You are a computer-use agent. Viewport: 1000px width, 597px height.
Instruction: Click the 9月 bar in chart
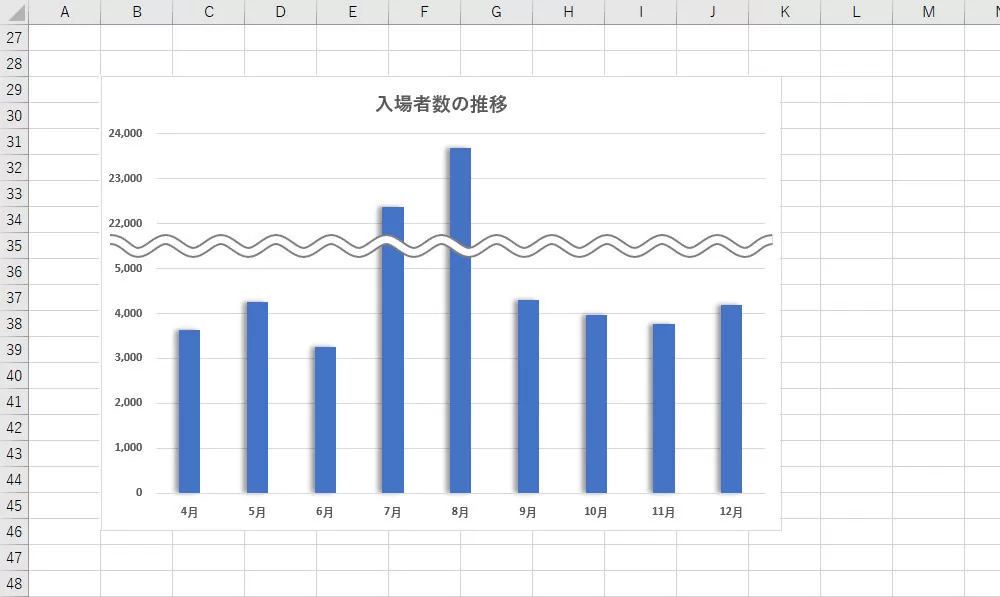(x=528, y=396)
